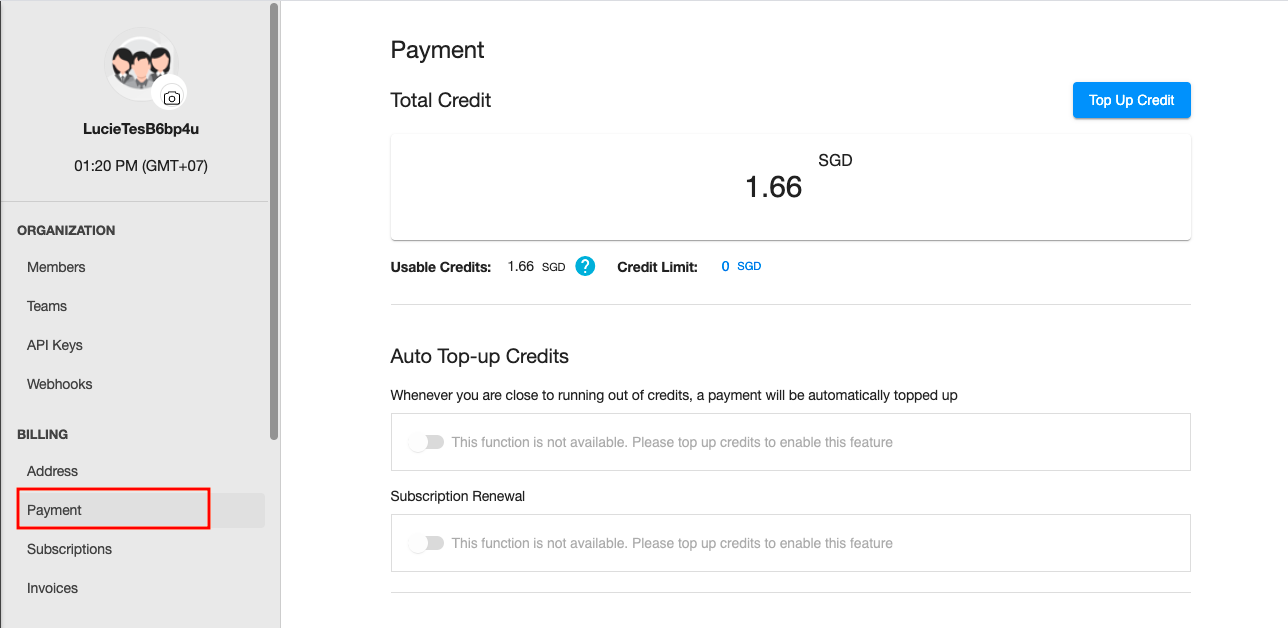Click the Top Up Credit button

1132,100
